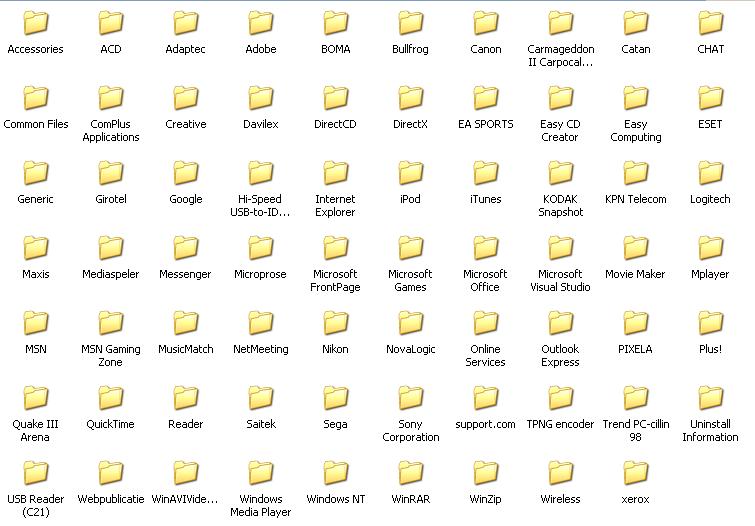Viewport: 755px width, 526px height.
Task: Select the Messenger folder icon
Action: (x=186, y=248)
